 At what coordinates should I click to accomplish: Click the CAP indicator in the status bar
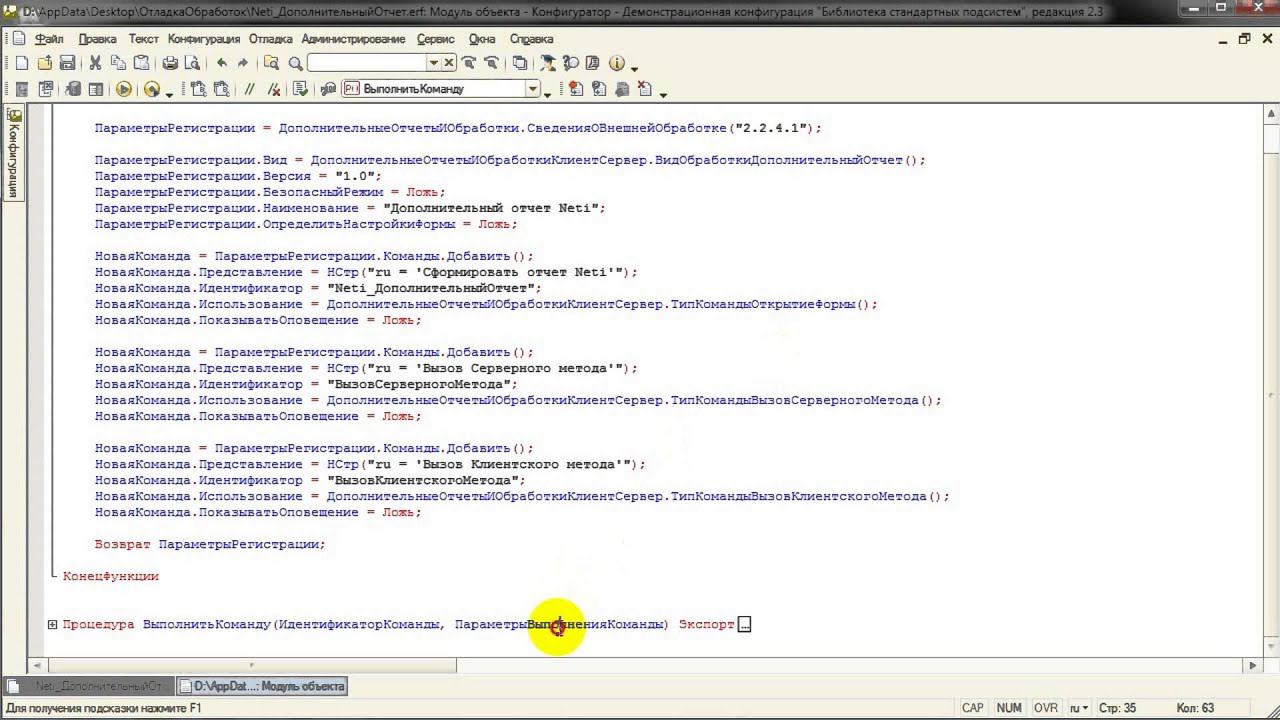point(972,708)
